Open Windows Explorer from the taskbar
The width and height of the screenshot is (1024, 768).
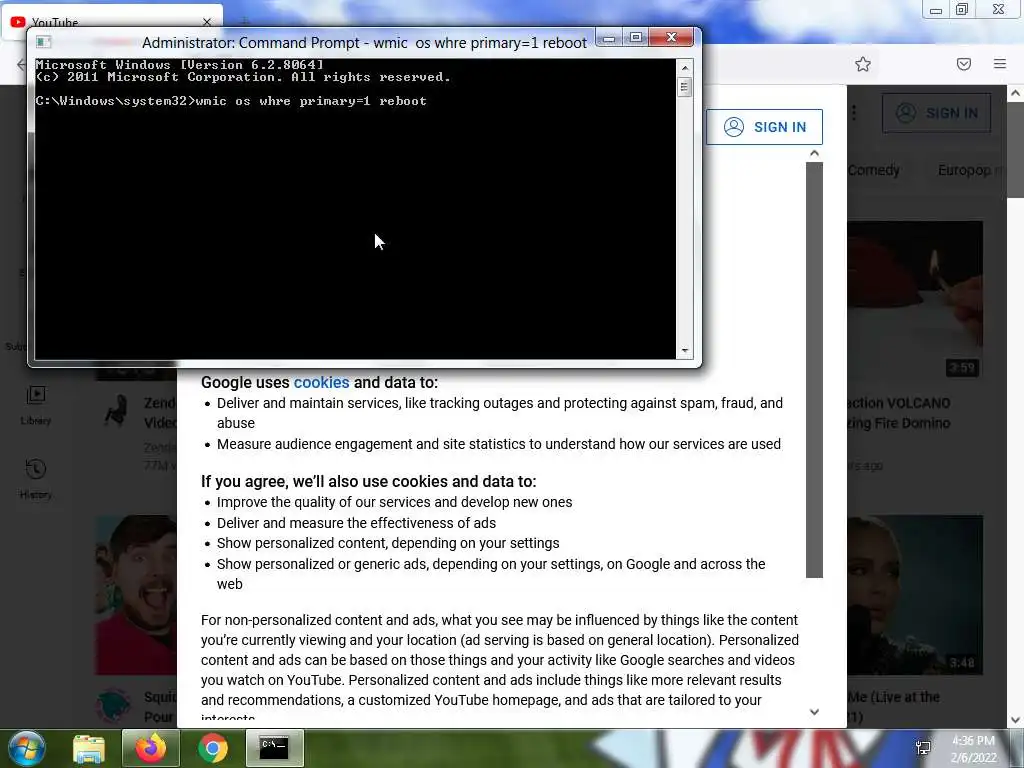89,749
